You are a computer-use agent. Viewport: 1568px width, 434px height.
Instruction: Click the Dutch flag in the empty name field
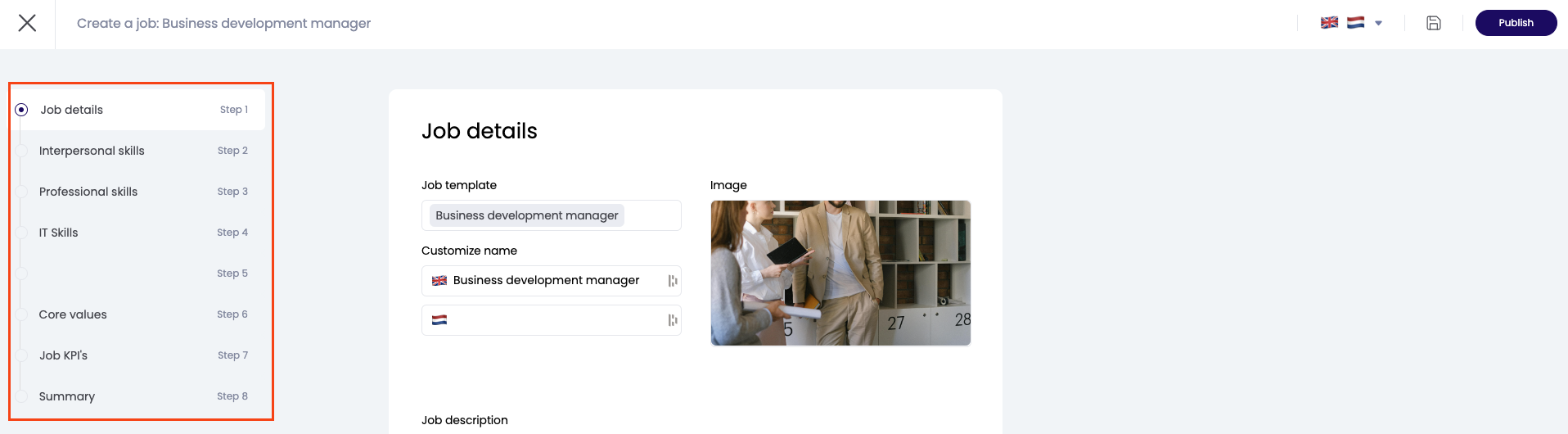coord(439,320)
